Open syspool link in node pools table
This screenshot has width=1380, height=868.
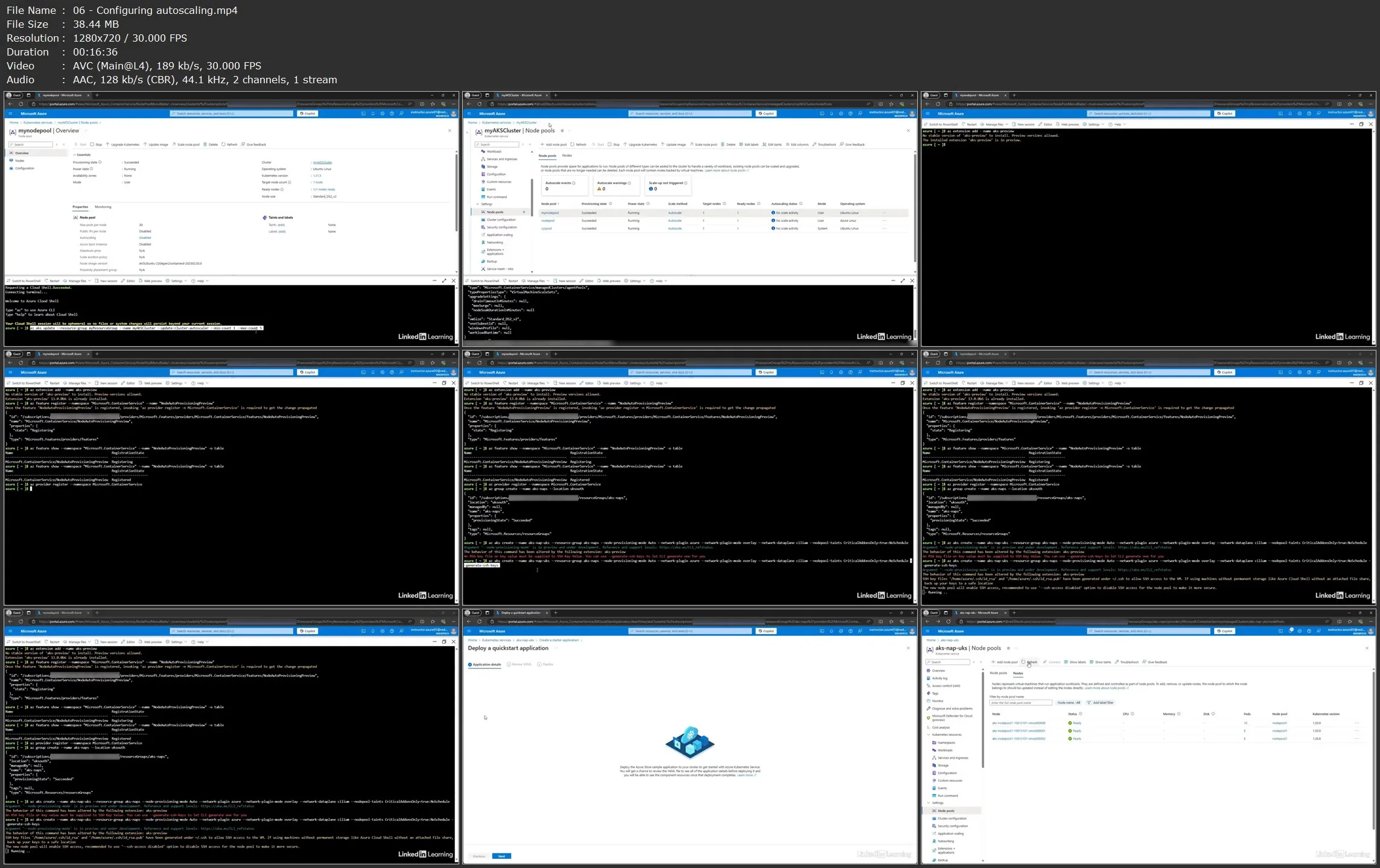547,229
